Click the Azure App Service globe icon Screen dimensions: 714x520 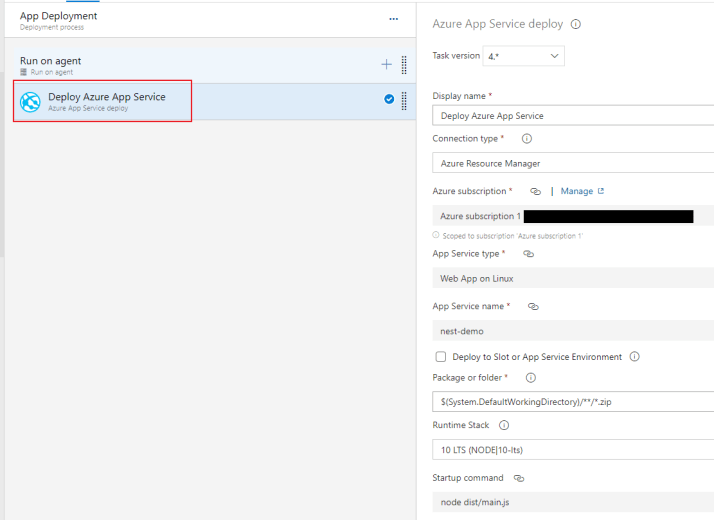pos(31,102)
